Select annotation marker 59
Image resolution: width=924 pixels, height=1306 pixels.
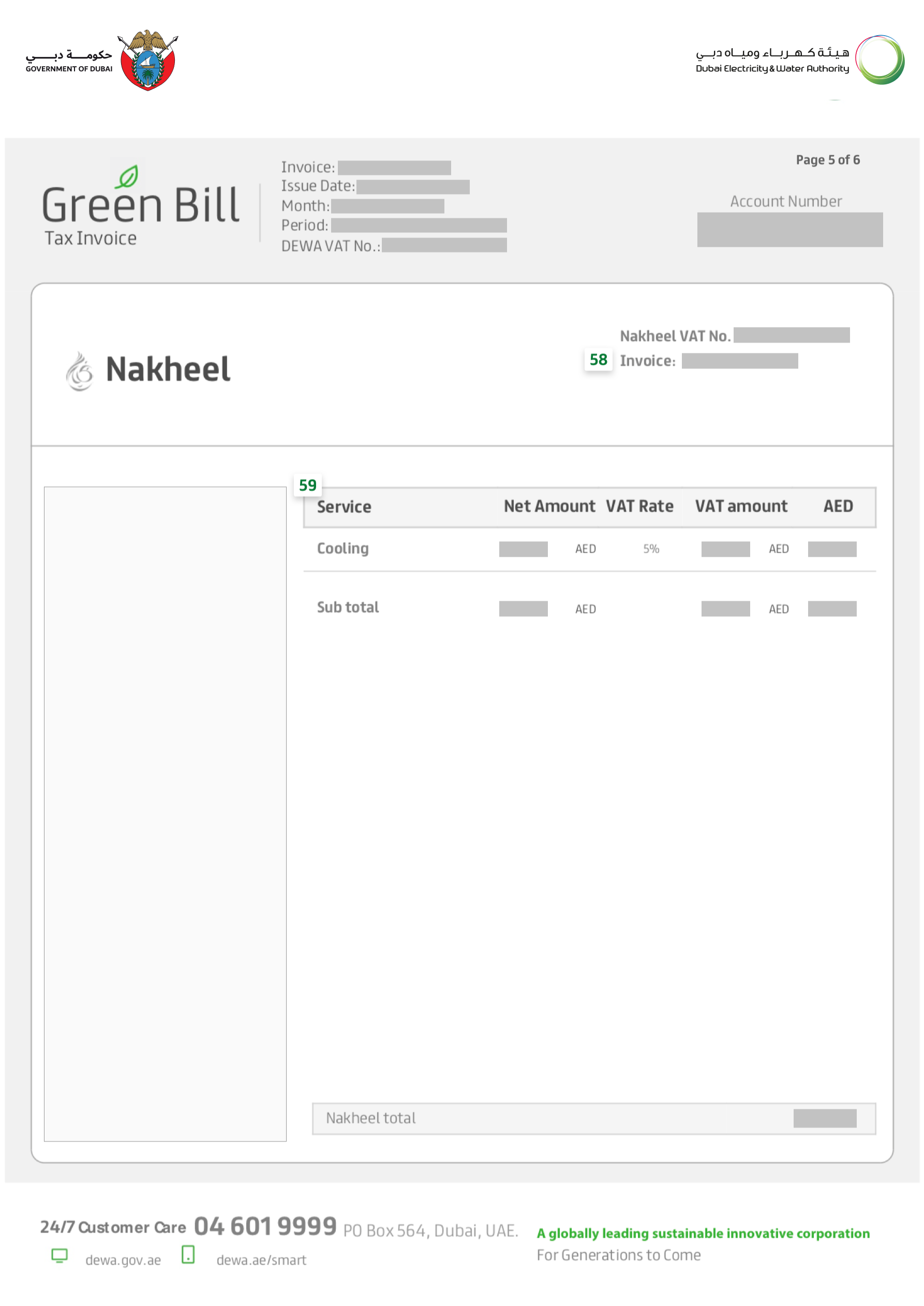click(307, 485)
